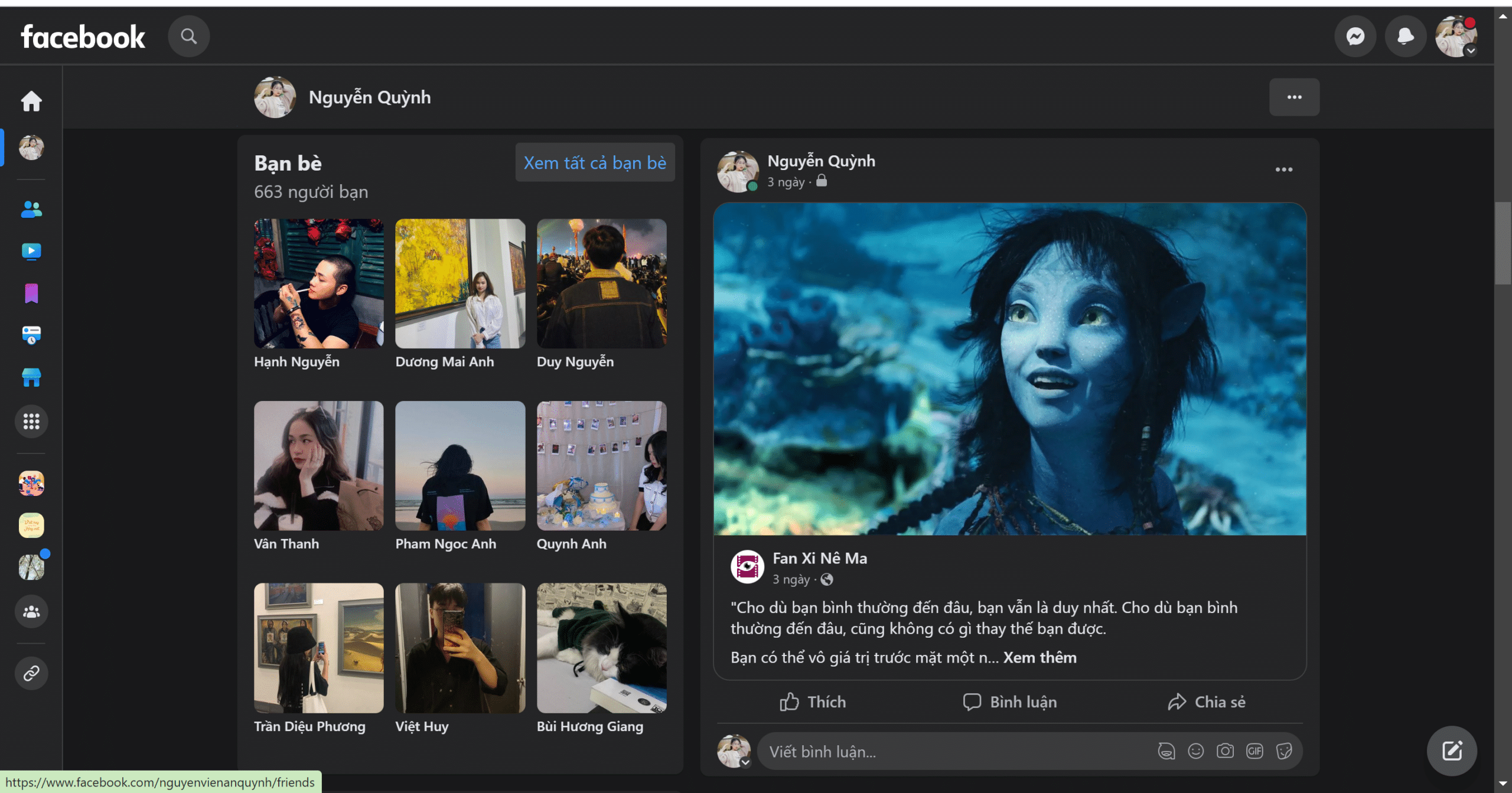
Task: Click the public globe icon on shared post
Action: 827,580
